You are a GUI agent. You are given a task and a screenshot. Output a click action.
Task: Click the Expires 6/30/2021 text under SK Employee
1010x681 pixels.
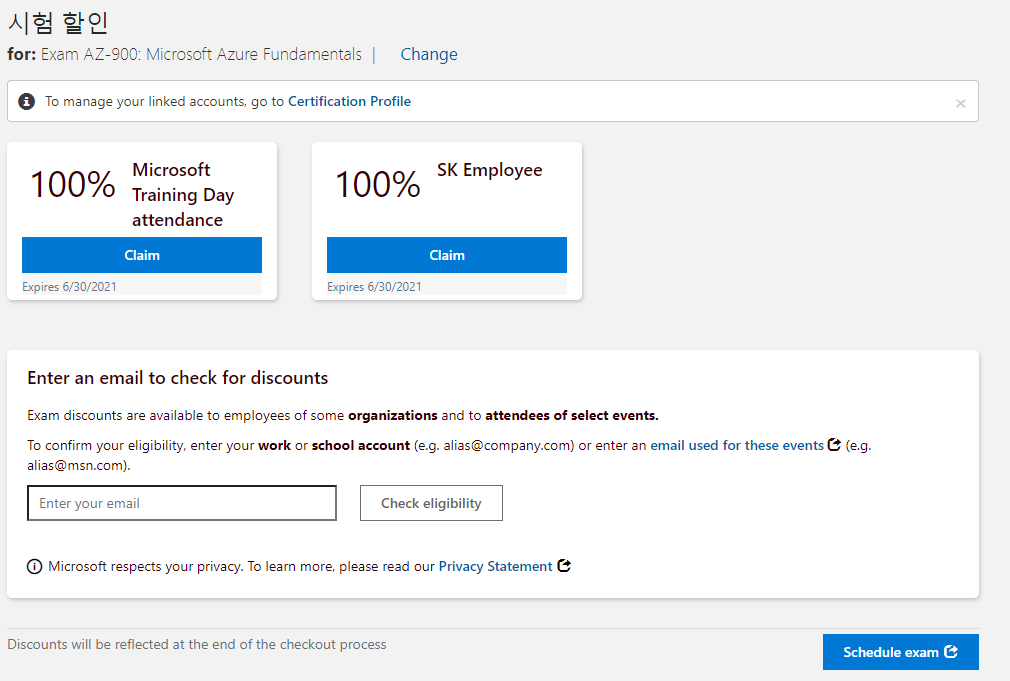pyautogui.click(x=374, y=287)
